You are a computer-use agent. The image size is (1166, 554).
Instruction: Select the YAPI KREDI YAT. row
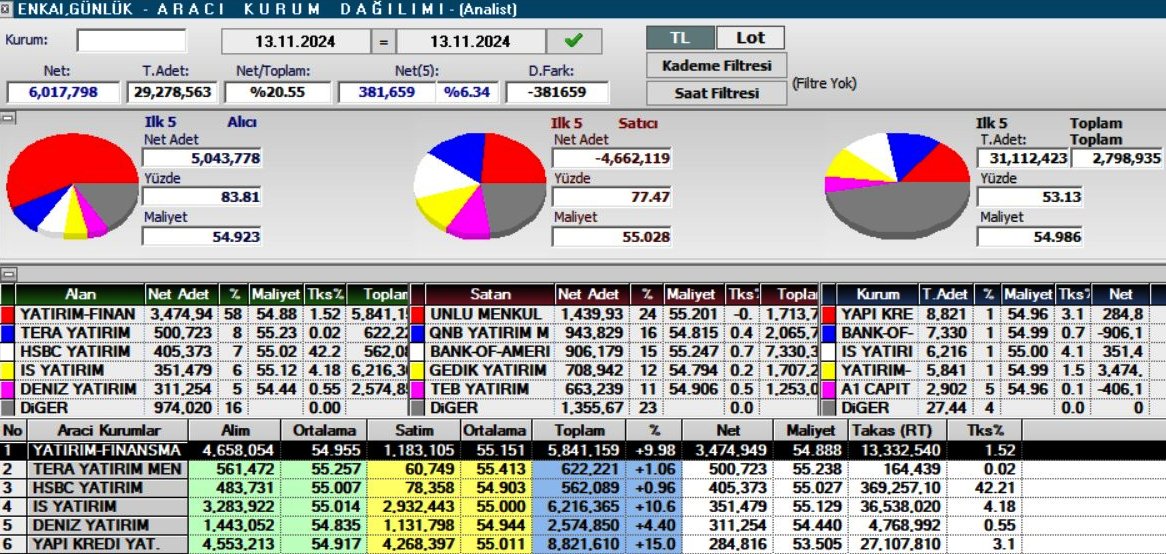point(583,544)
